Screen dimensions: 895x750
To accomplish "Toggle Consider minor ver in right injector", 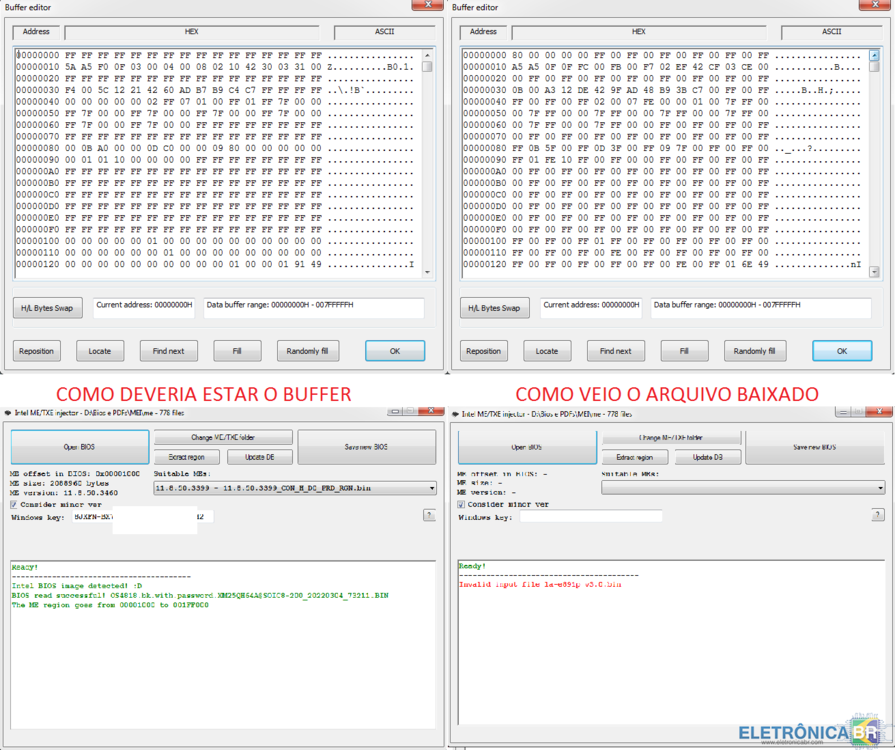I will tap(461, 504).
